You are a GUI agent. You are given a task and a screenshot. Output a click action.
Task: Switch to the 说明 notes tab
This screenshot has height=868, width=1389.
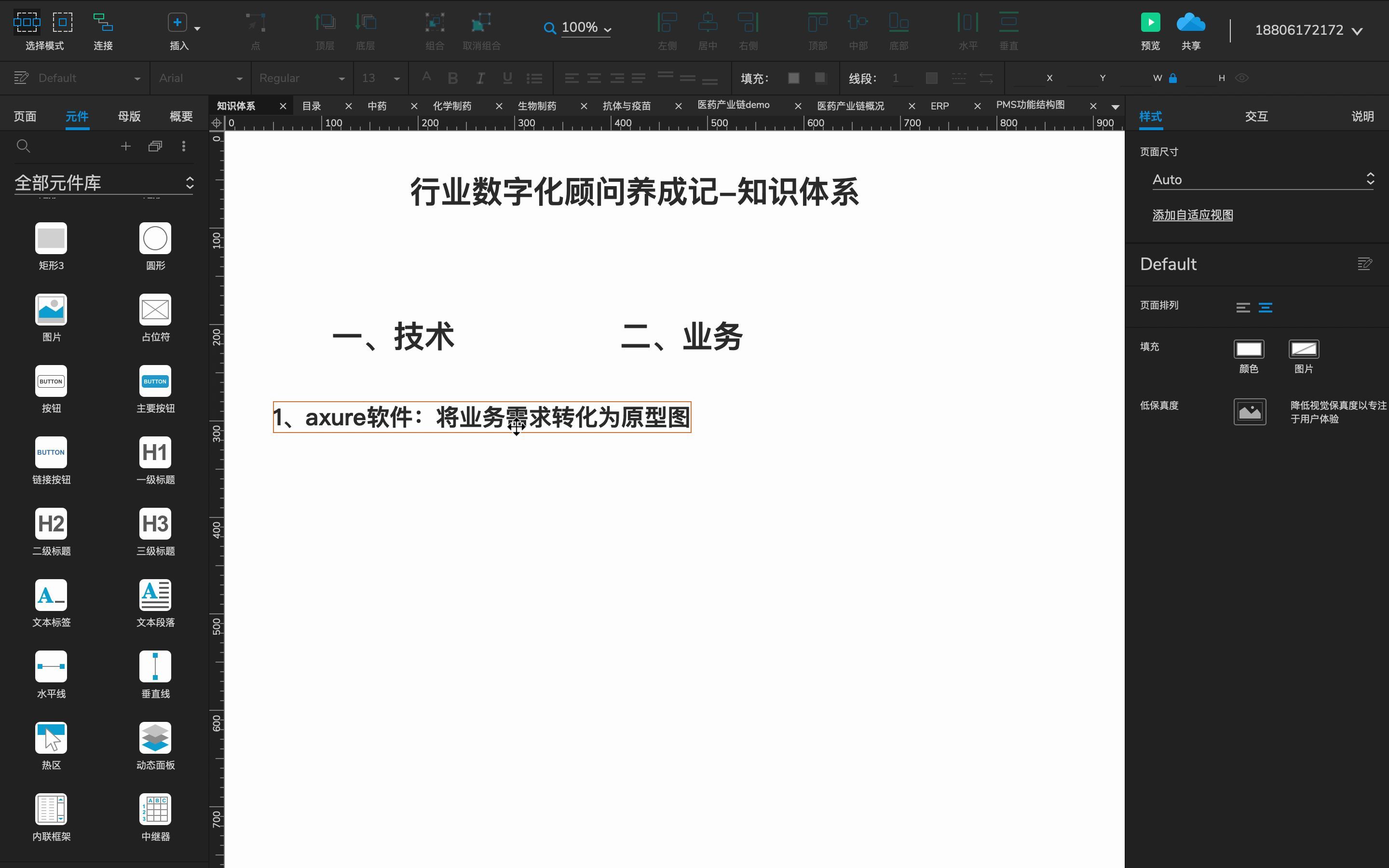tap(1362, 117)
